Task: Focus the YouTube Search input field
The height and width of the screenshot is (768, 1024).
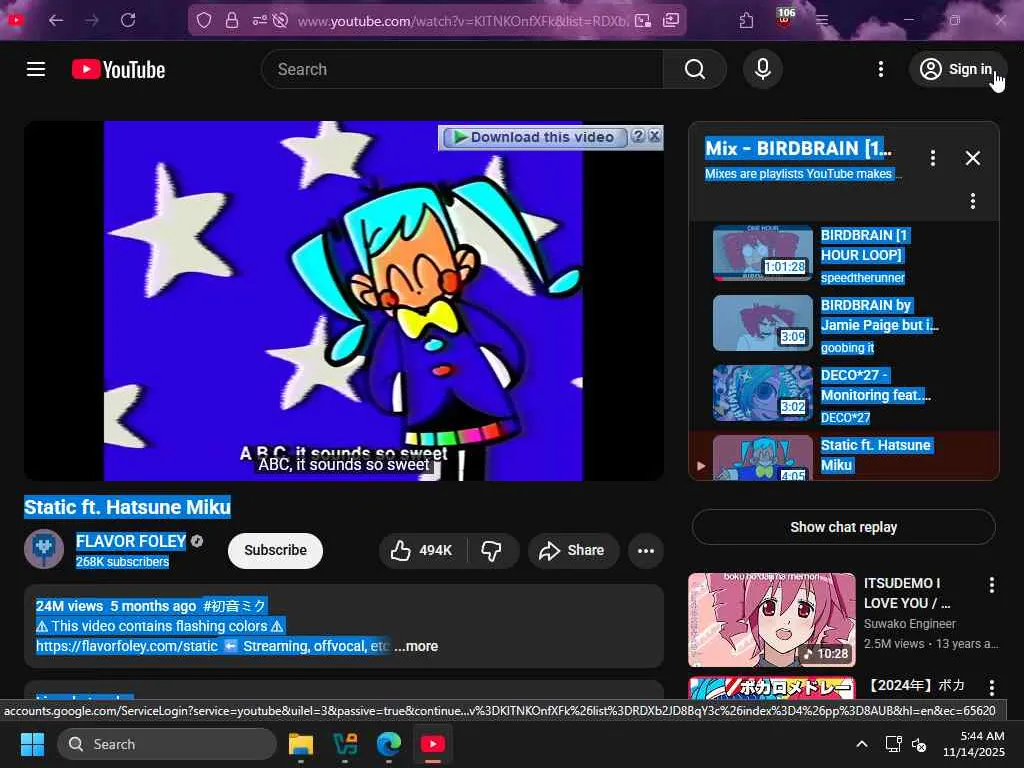Action: click(x=462, y=69)
